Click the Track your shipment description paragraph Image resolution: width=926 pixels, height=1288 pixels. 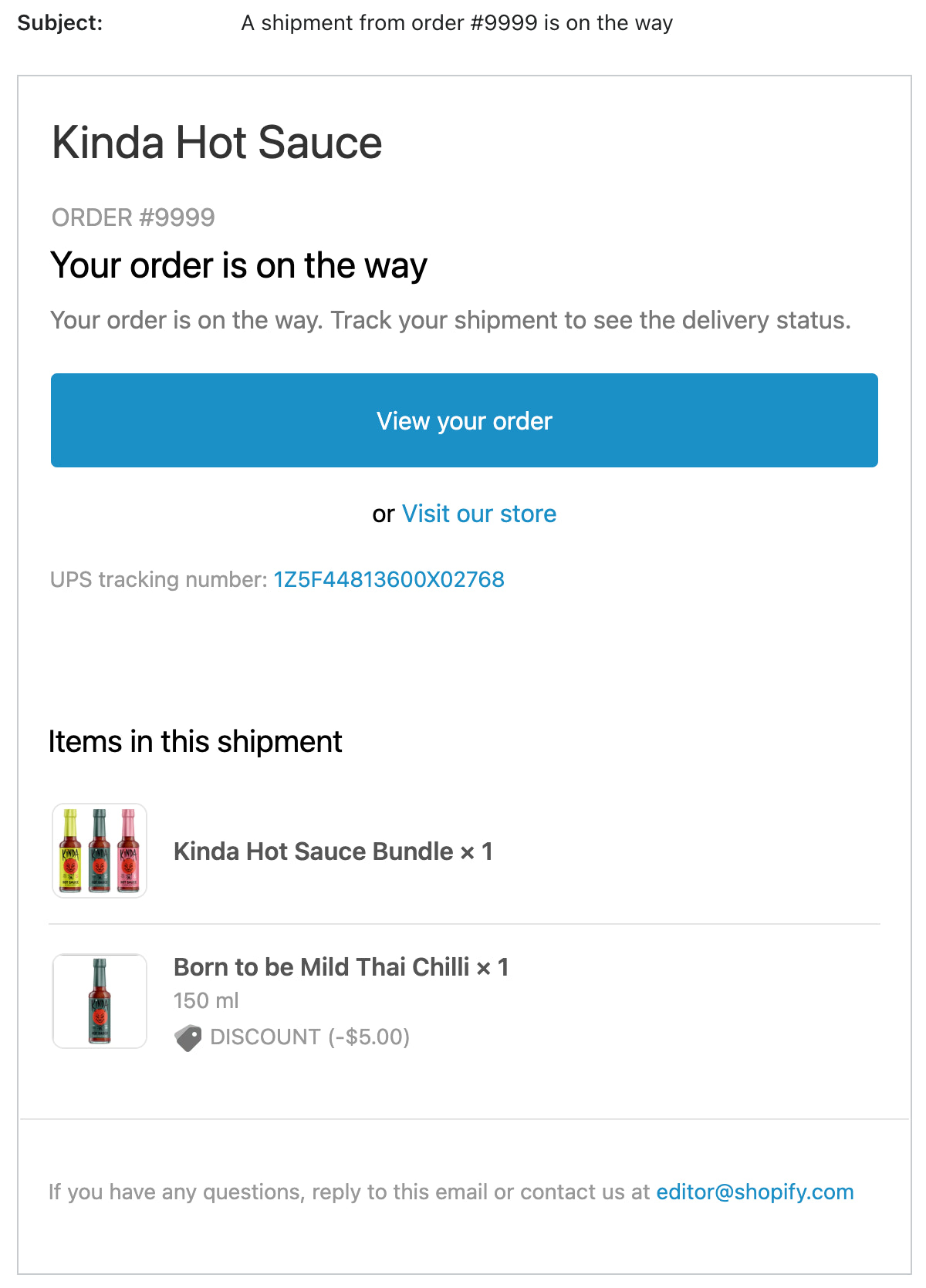[450, 320]
